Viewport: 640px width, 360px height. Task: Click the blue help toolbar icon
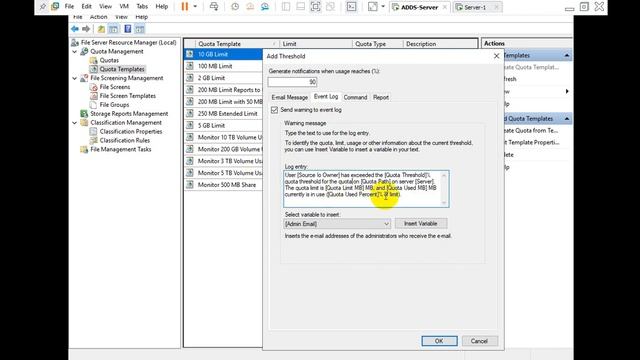[127, 29]
